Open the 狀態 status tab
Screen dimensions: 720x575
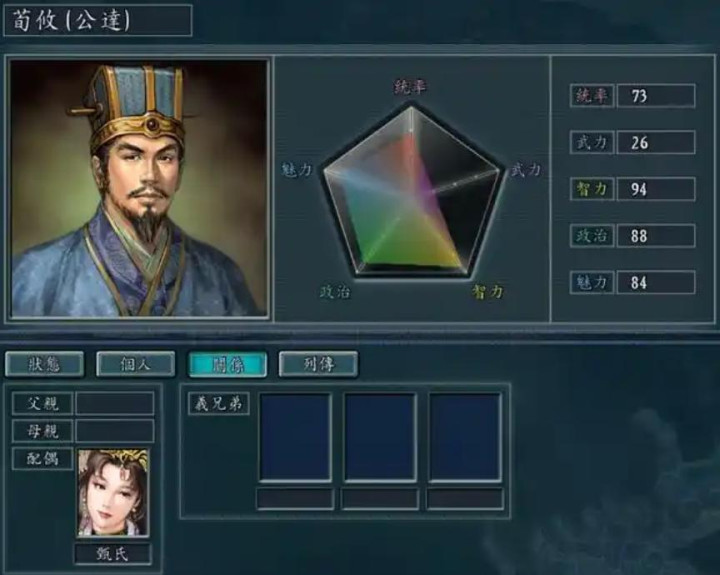(x=44, y=364)
